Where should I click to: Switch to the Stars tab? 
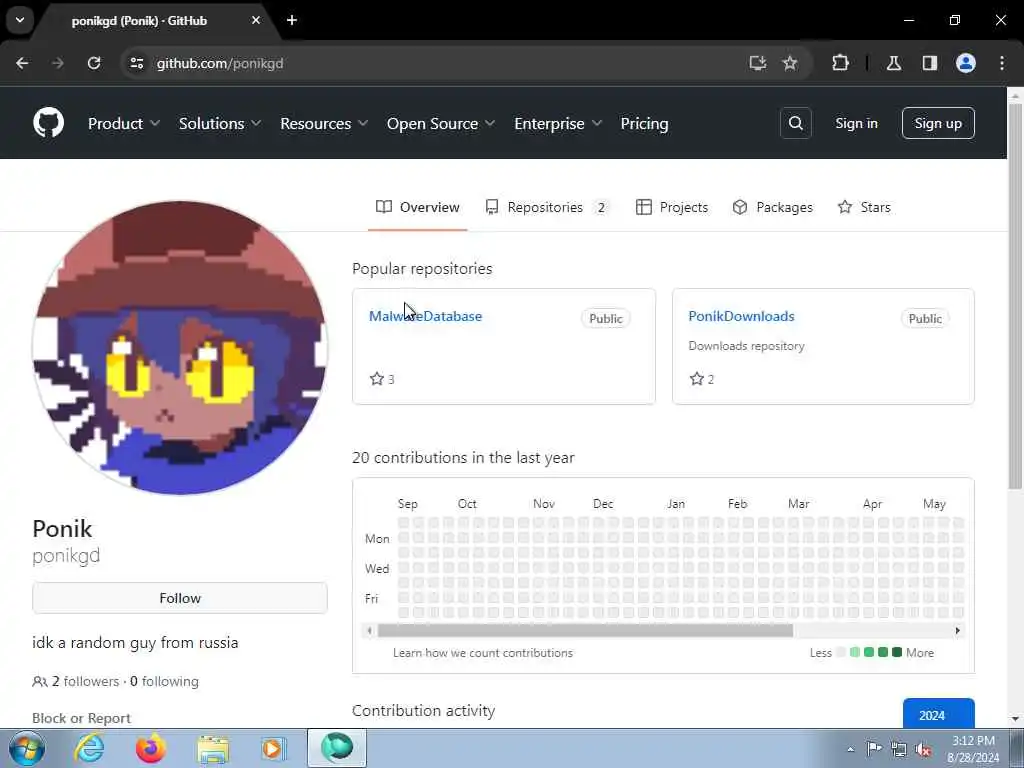click(x=864, y=207)
